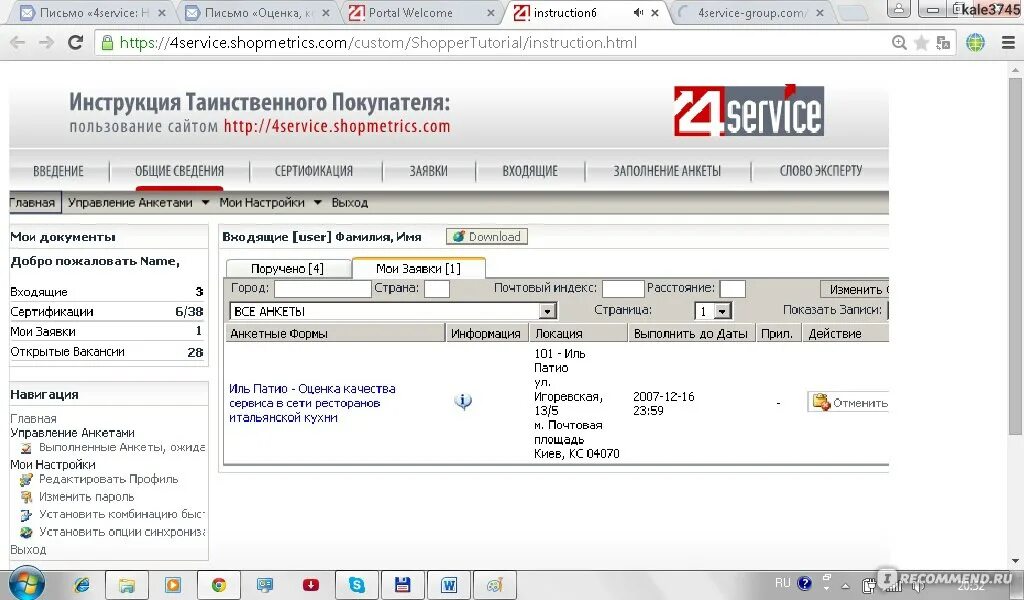Open the media player taskbar icon

click(x=172, y=584)
